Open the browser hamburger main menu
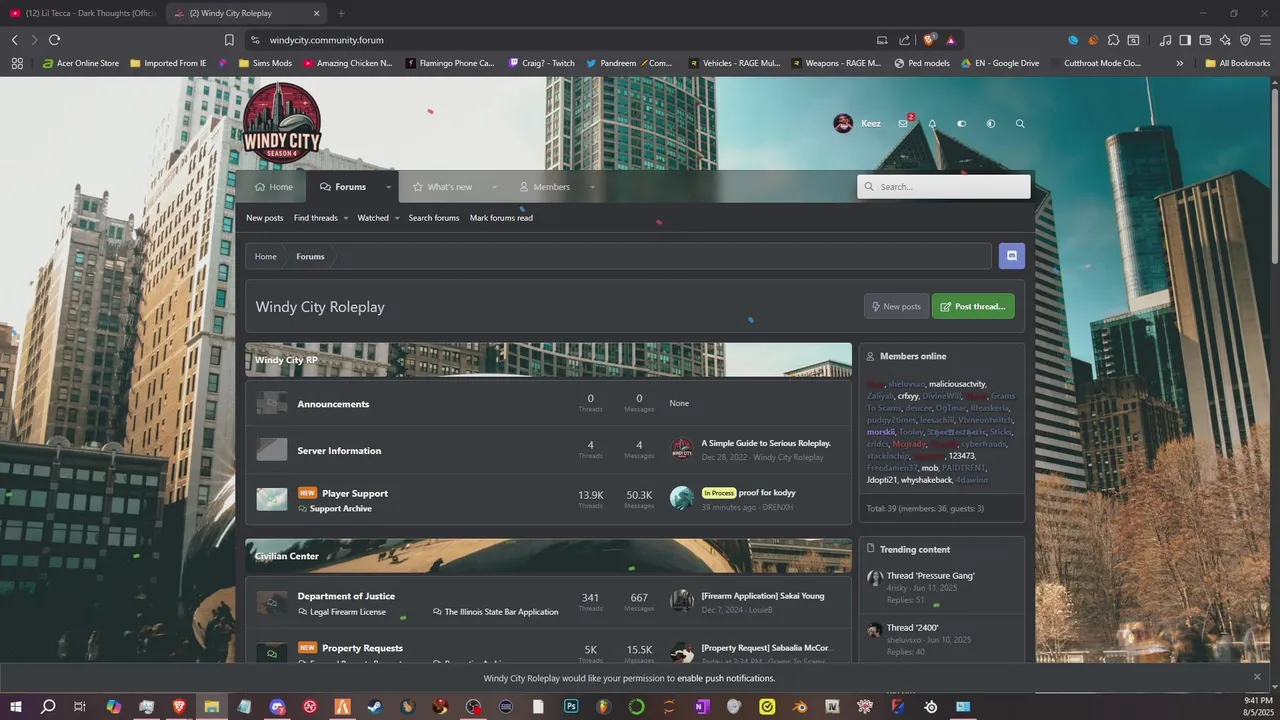This screenshot has height=720, width=1280. (1265, 40)
